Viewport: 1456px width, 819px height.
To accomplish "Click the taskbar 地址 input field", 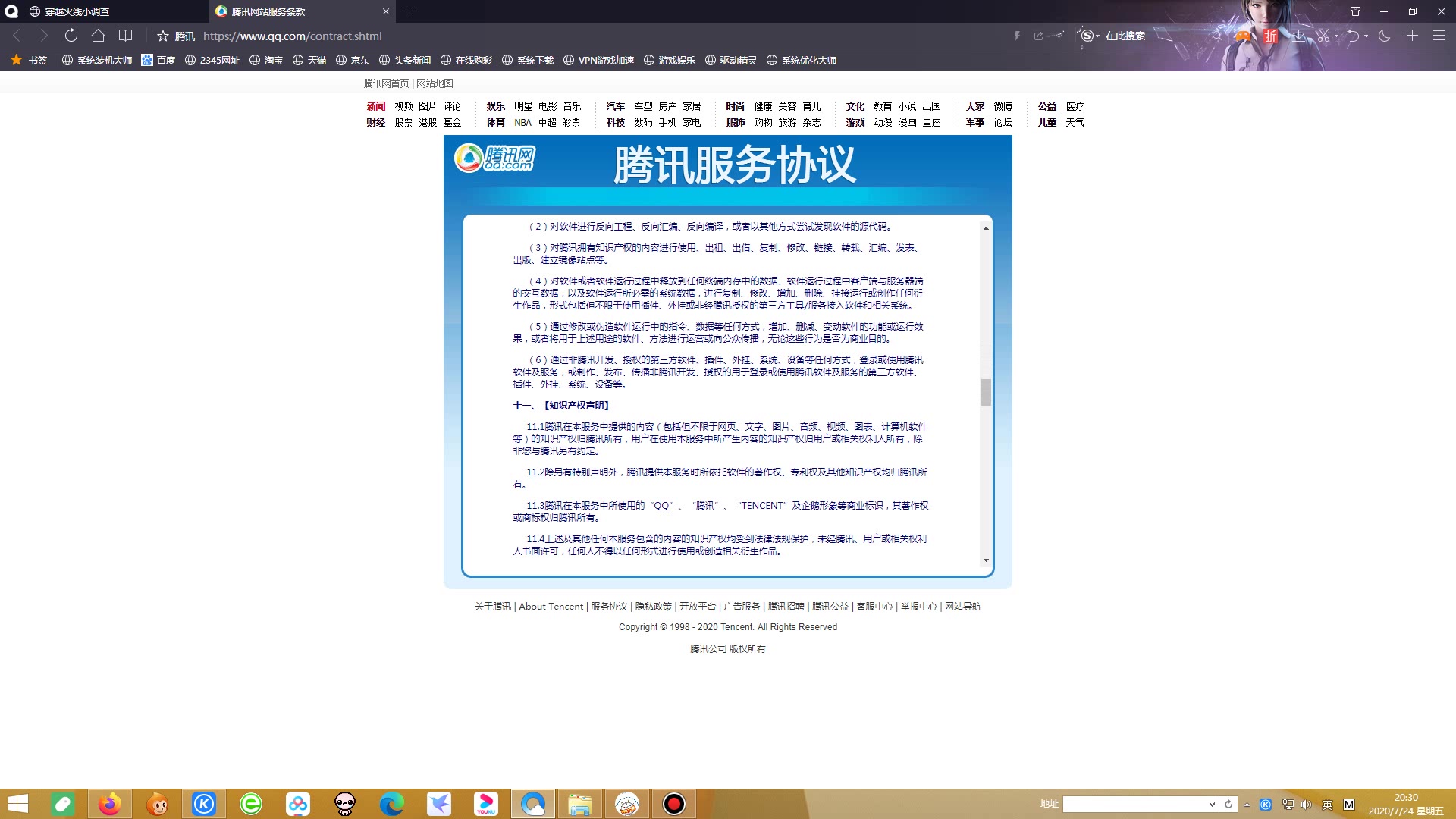I will (1134, 805).
